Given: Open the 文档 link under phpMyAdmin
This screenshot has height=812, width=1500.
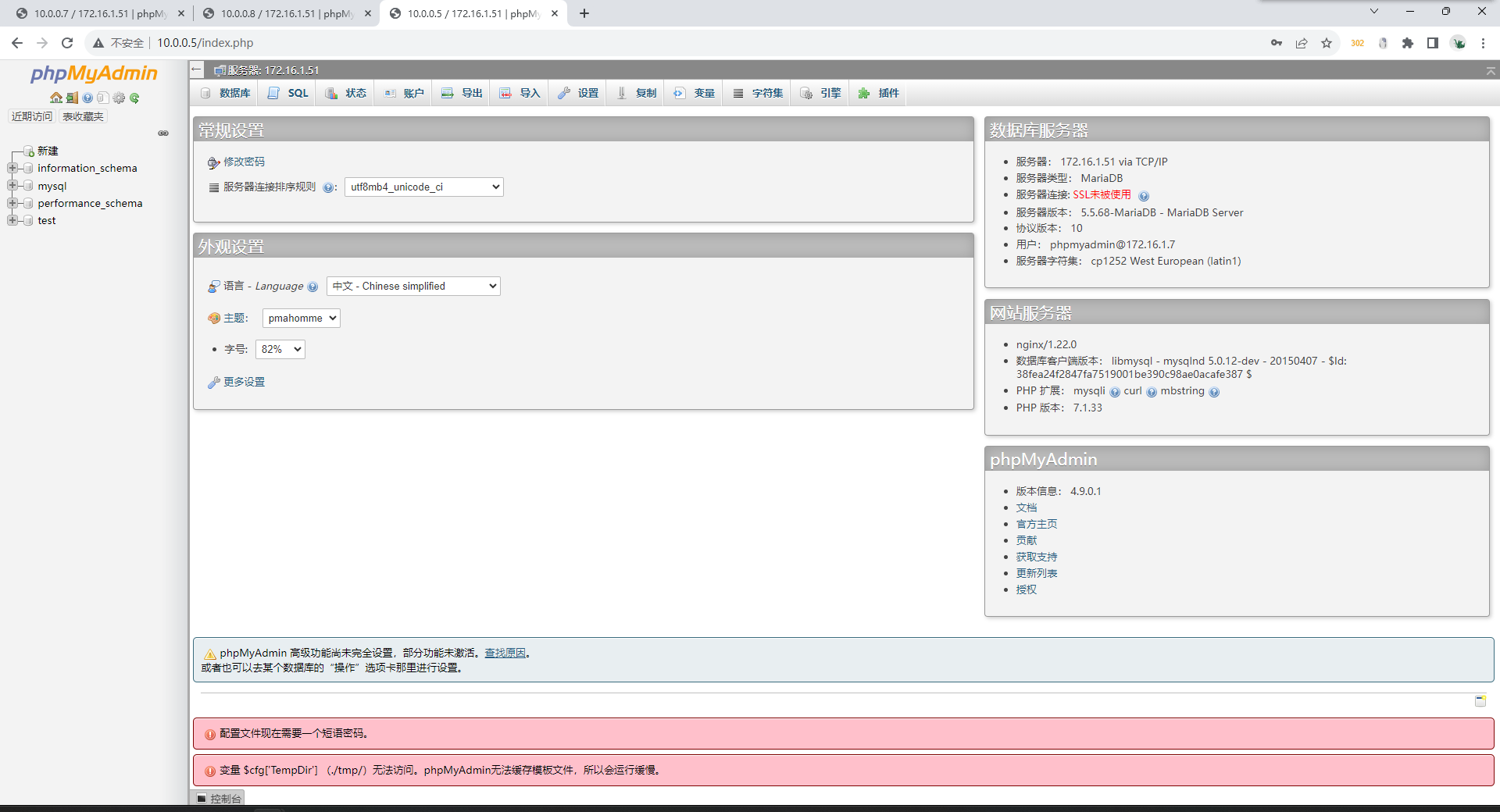Looking at the screenshot, I should [1027, 507].
